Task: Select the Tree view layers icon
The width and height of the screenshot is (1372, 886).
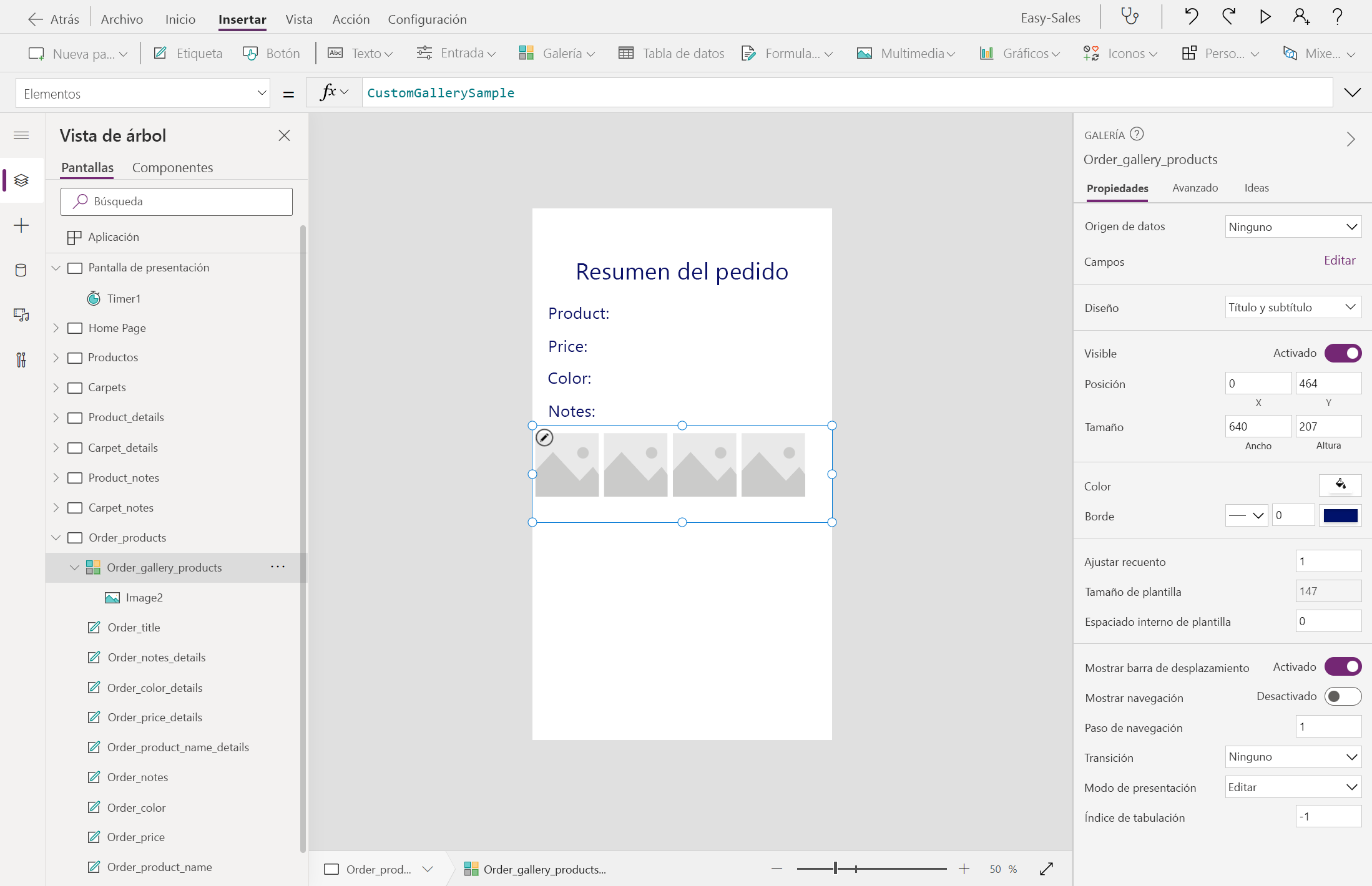Action: tap(21, 180)
